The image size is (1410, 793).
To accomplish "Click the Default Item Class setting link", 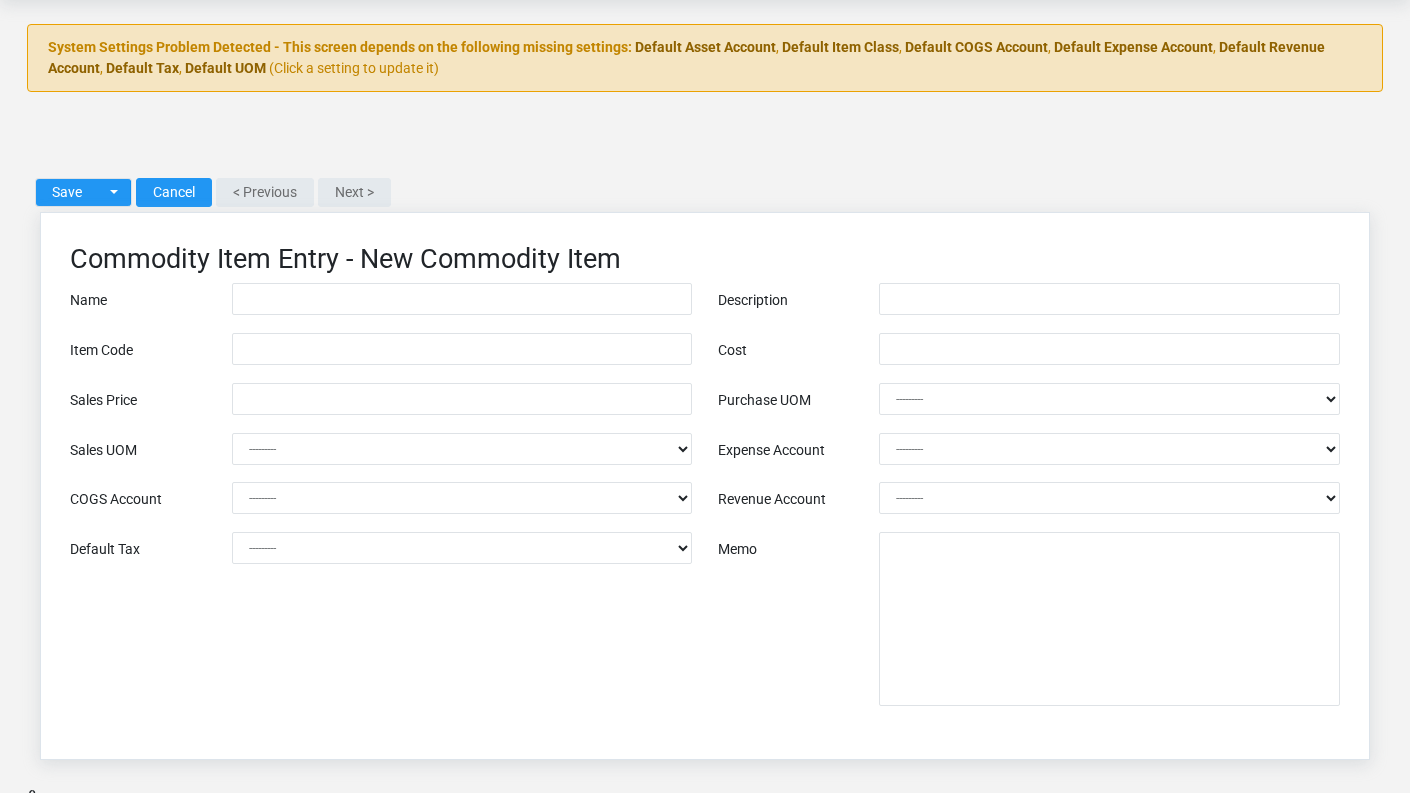I will click(840, 47).
